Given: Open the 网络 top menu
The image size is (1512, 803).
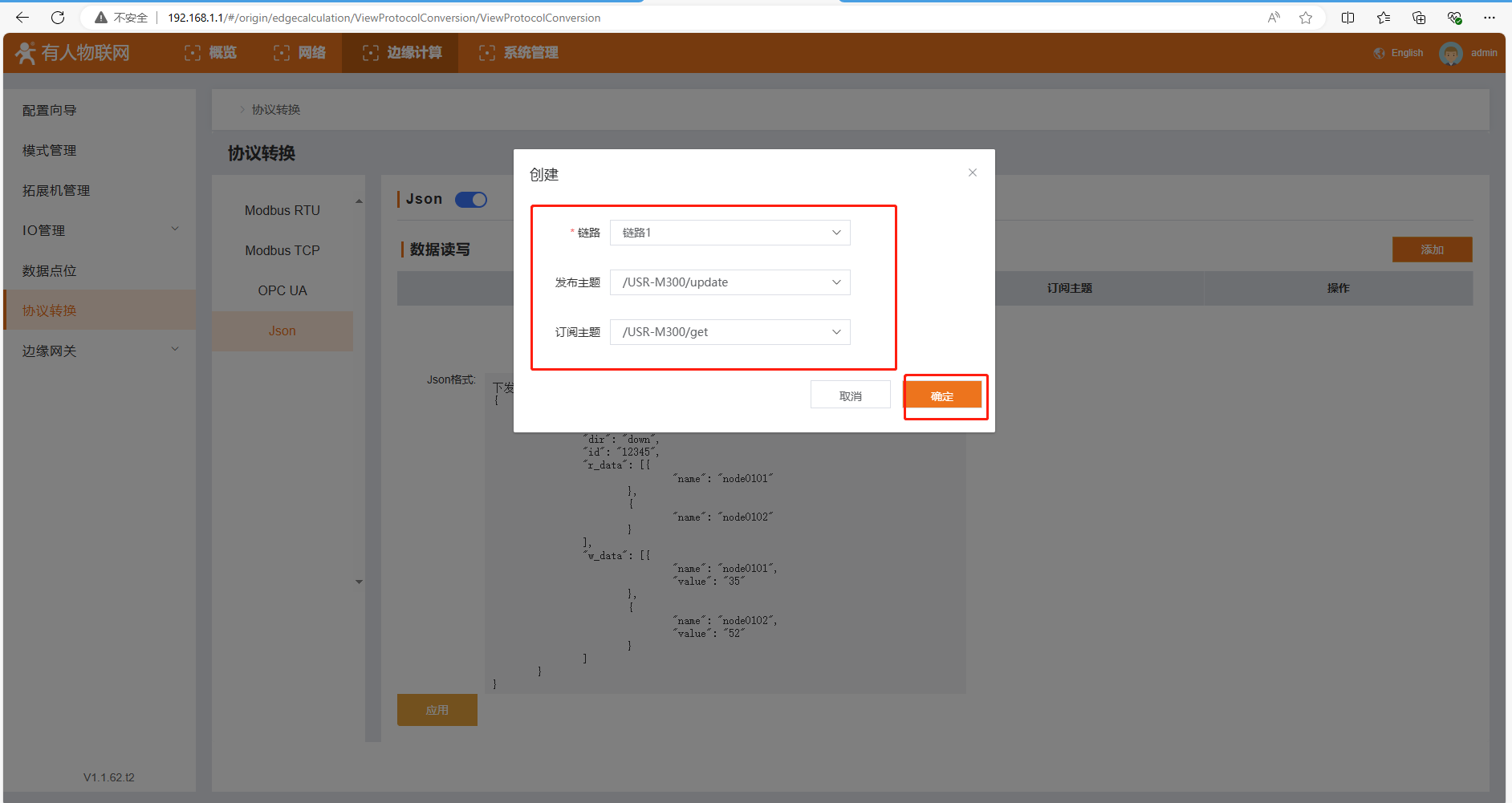Looking at the screenshot, I should (x=300, y=53).
